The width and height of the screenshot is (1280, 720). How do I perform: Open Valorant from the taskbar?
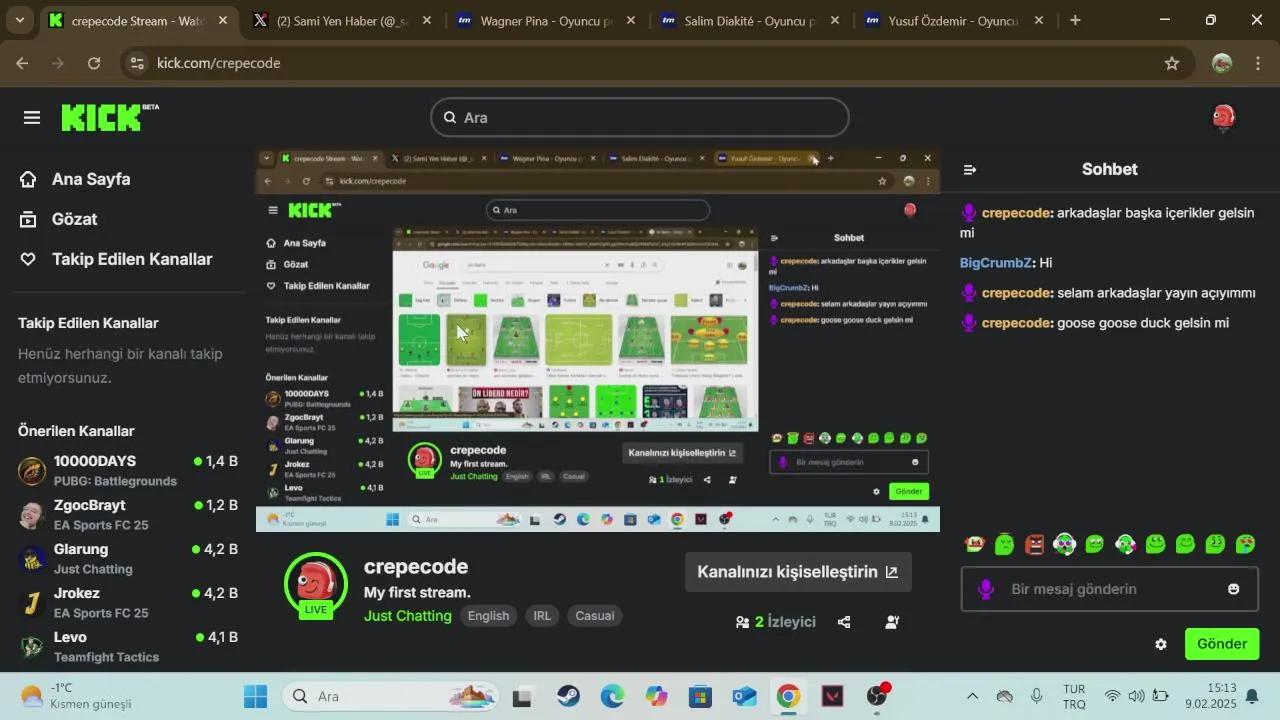(x=832, y=696)
